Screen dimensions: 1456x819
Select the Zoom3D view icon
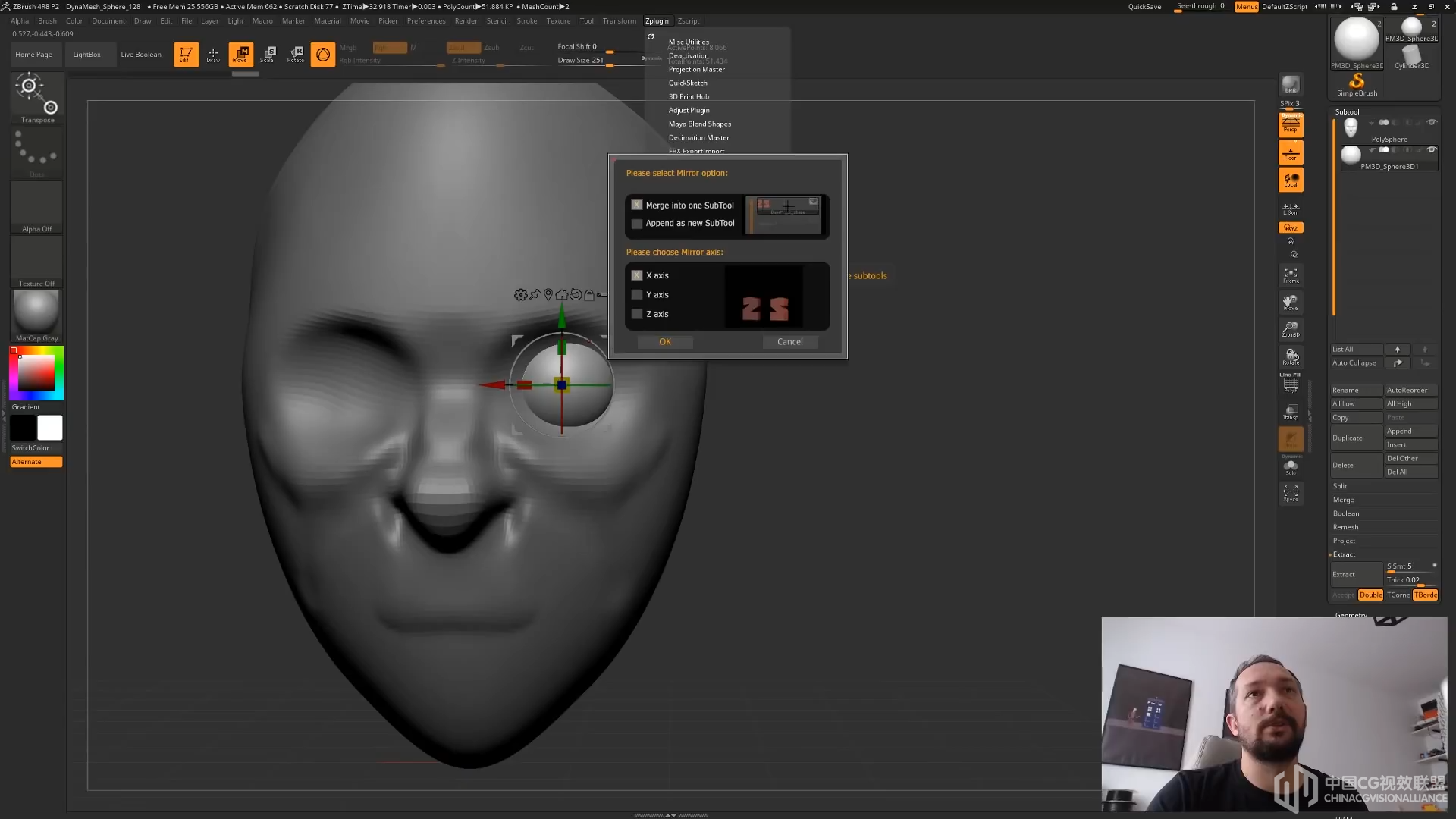[1291, 329]
